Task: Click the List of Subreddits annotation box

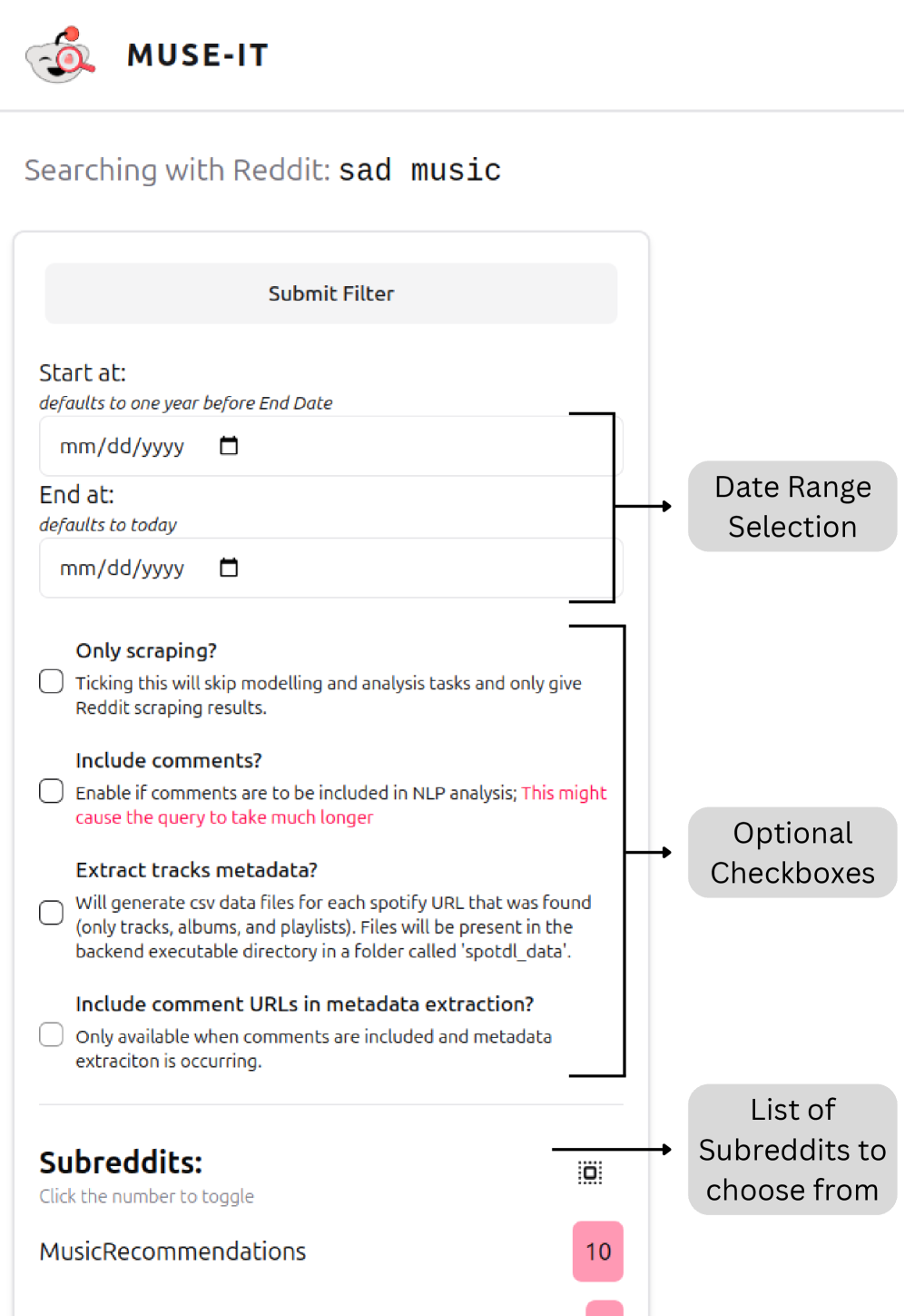Action: 792,1150
